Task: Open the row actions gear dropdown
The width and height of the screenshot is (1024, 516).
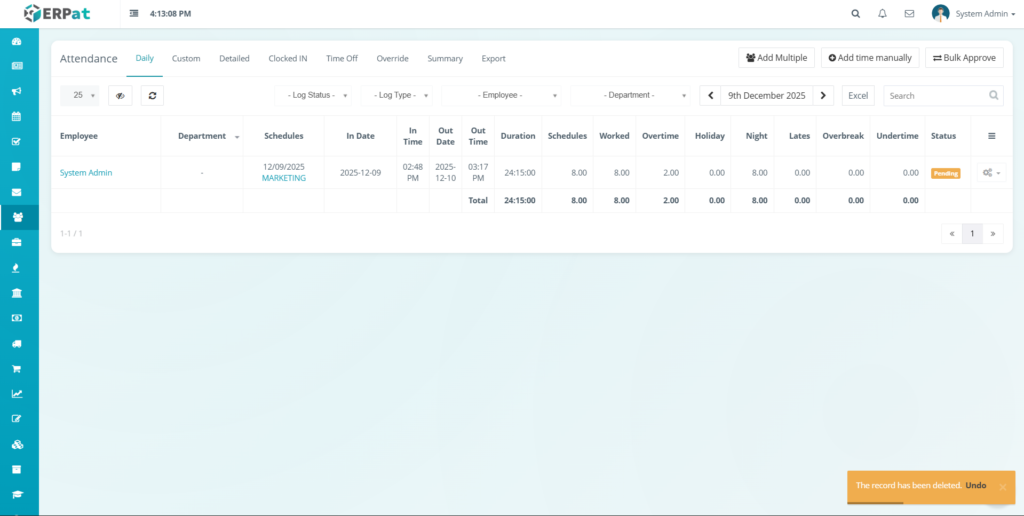Action: point(991,173)
